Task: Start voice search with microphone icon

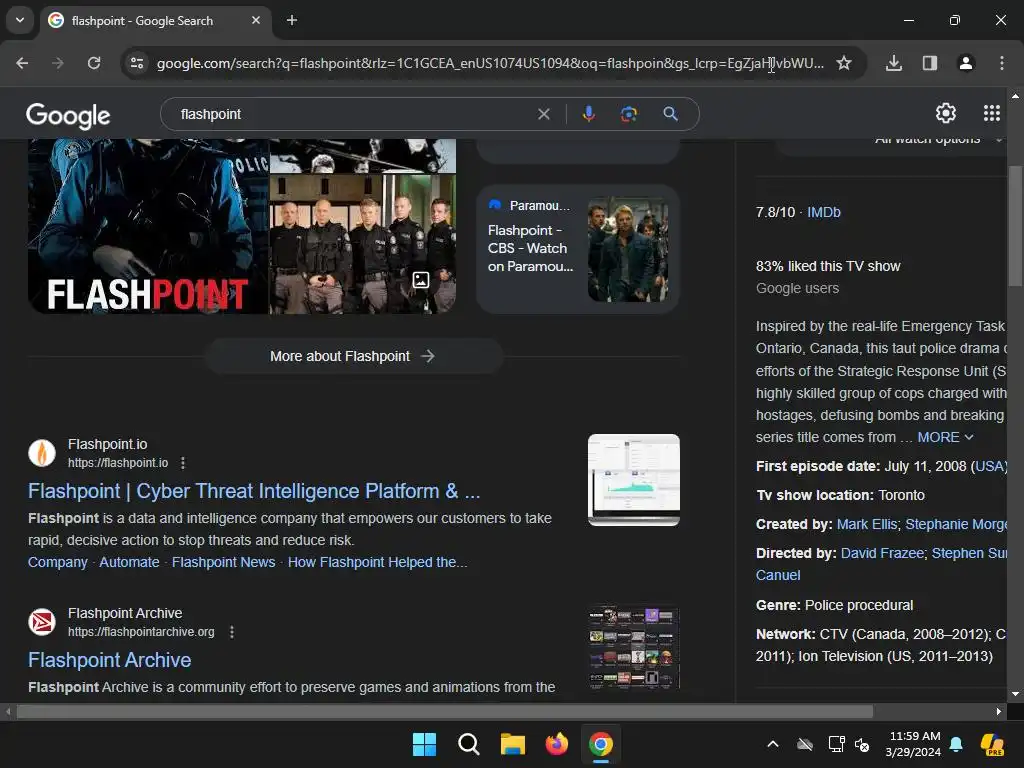Action: point(588,114)
